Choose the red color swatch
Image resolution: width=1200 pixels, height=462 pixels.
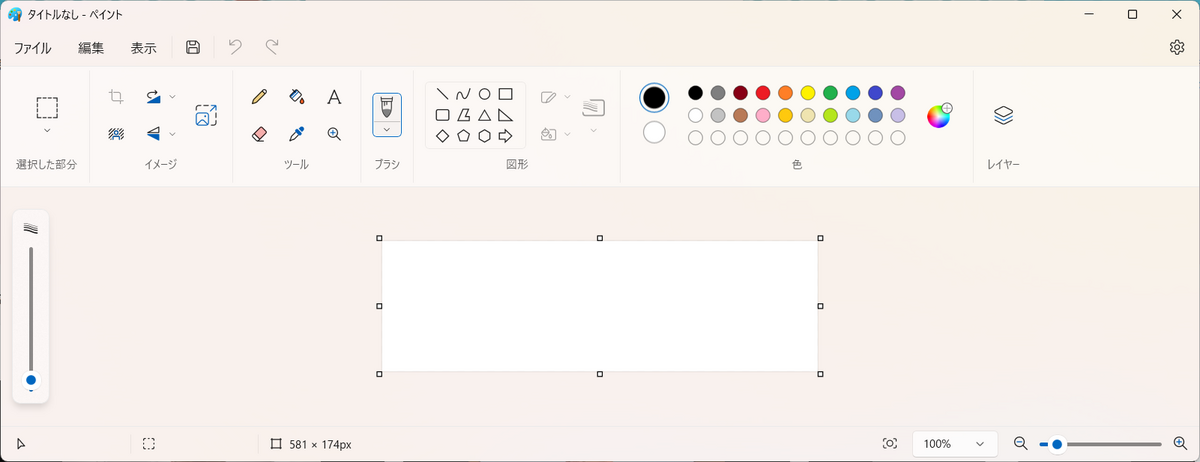(763, 93)
